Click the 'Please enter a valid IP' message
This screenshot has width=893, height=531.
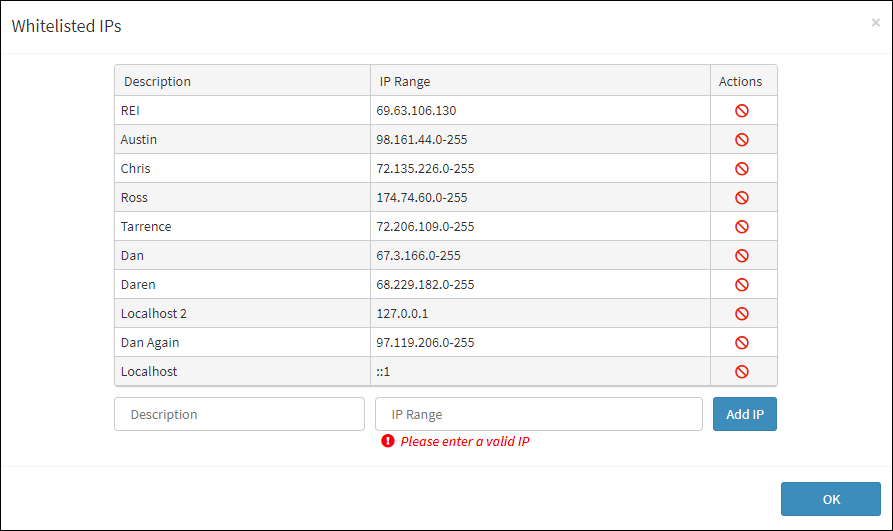tap(465, 442)
